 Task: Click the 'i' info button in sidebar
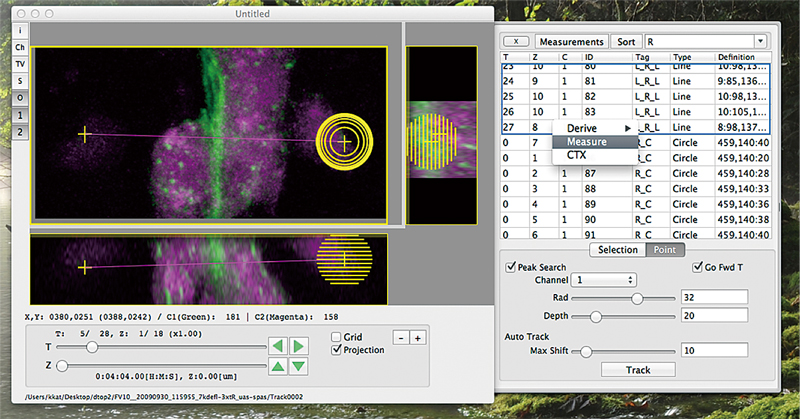pos(20,30)
